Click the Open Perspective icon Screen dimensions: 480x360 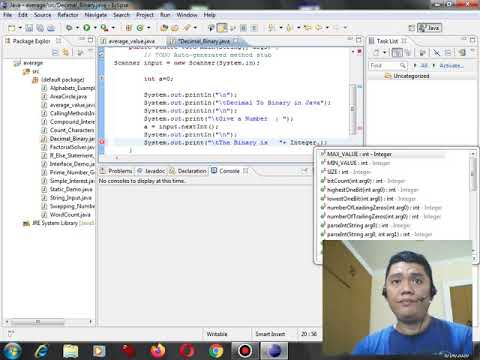click(412, 28)
